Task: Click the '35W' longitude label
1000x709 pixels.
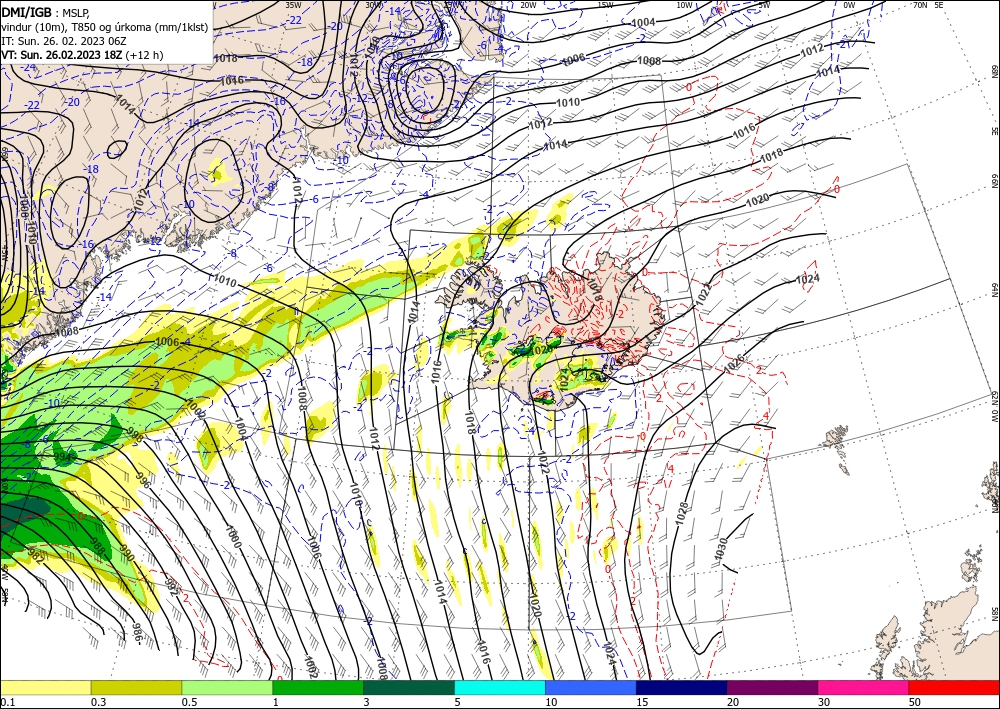Action: click(293, 5)
